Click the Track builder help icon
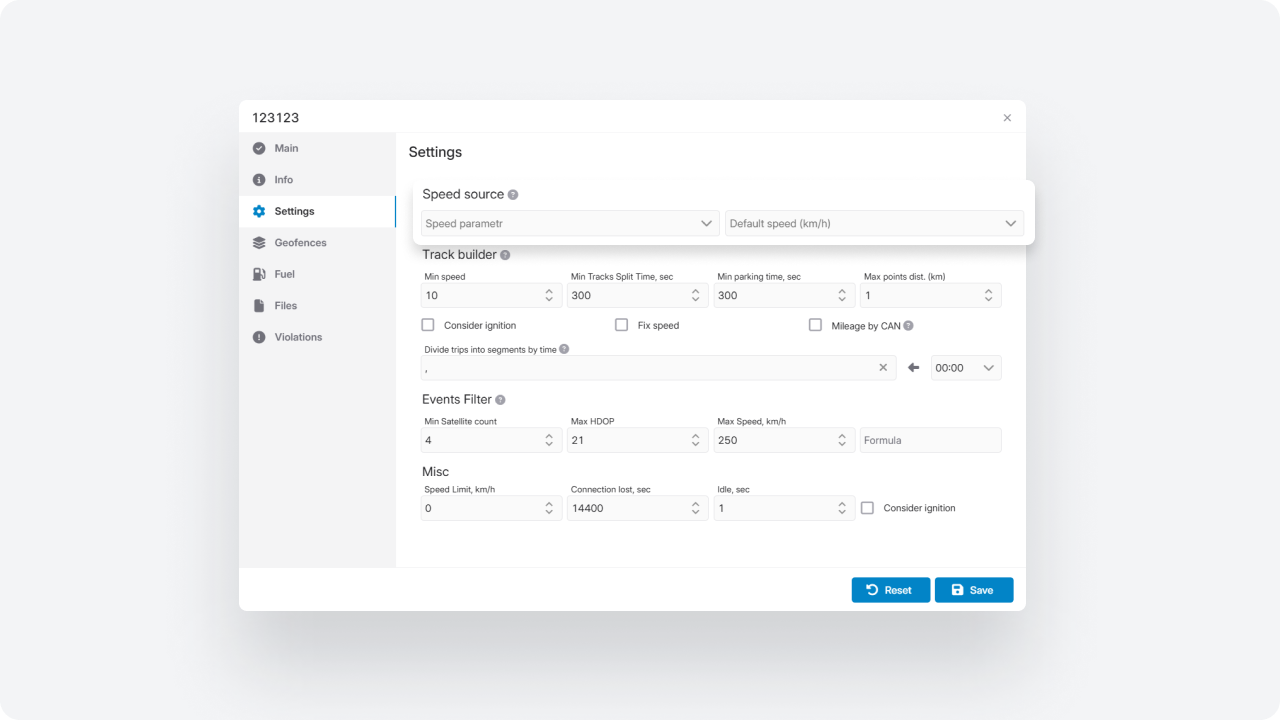1280x720 pixels. tap(505, 255)
